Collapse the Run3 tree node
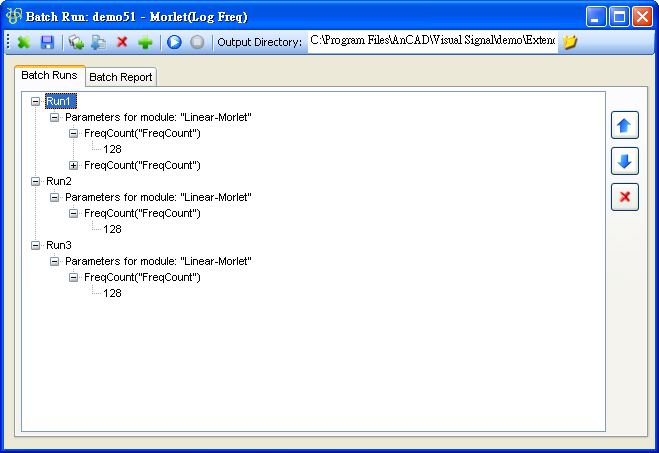Viewport: 659px width, 453px height. 36,245
